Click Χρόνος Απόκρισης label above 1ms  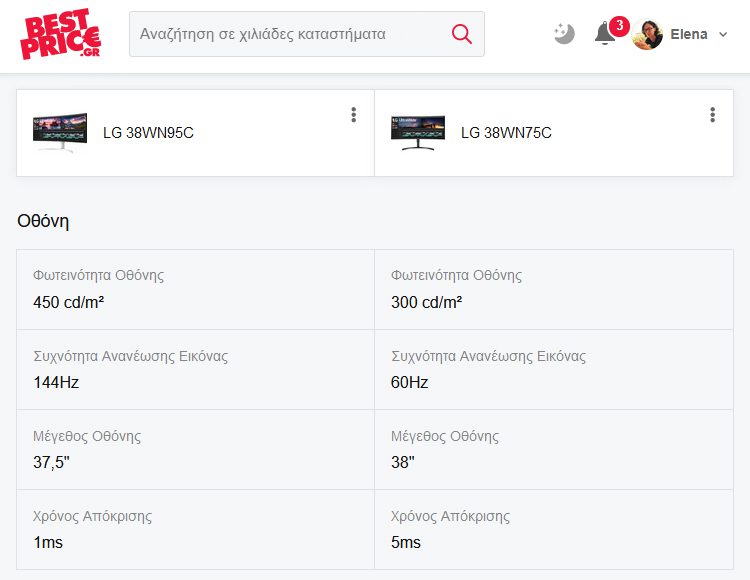click(x=92, y=516)
